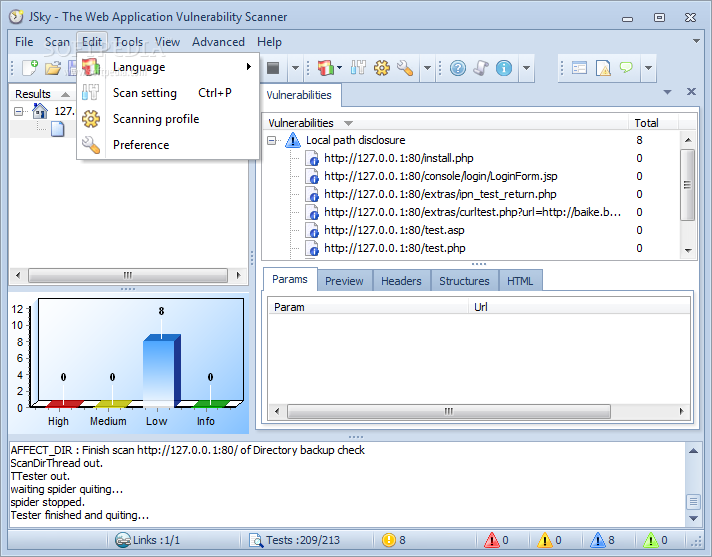
Task: Choose Preference from Edit menu
Action: point(168,145)
